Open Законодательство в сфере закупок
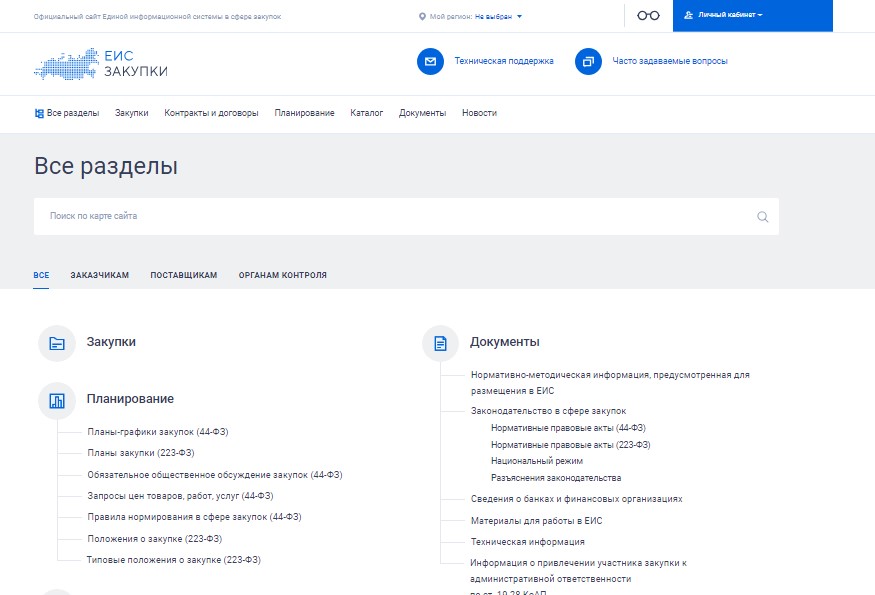Viewport: 875px width, 595px height. tap(549, 411)
